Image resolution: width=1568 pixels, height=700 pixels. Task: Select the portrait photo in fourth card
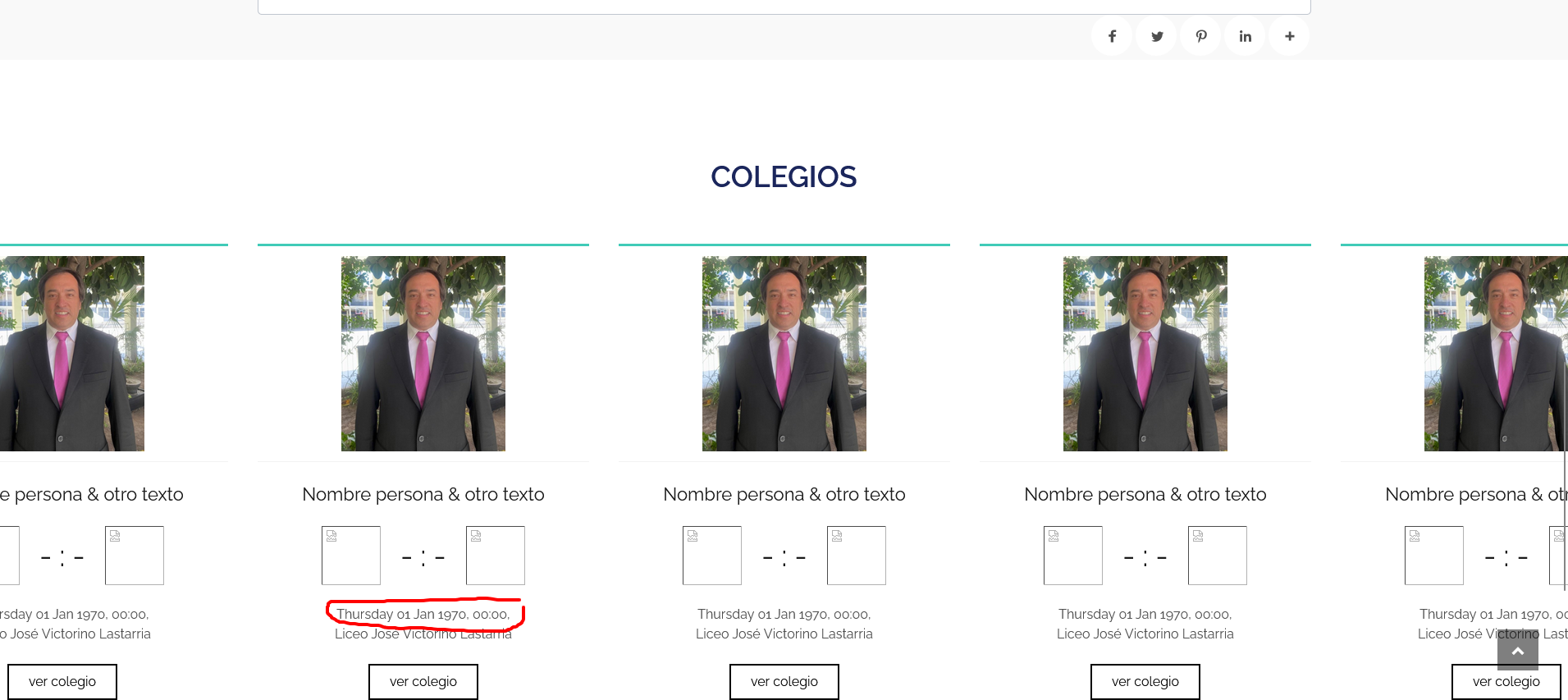point(1145,354)
